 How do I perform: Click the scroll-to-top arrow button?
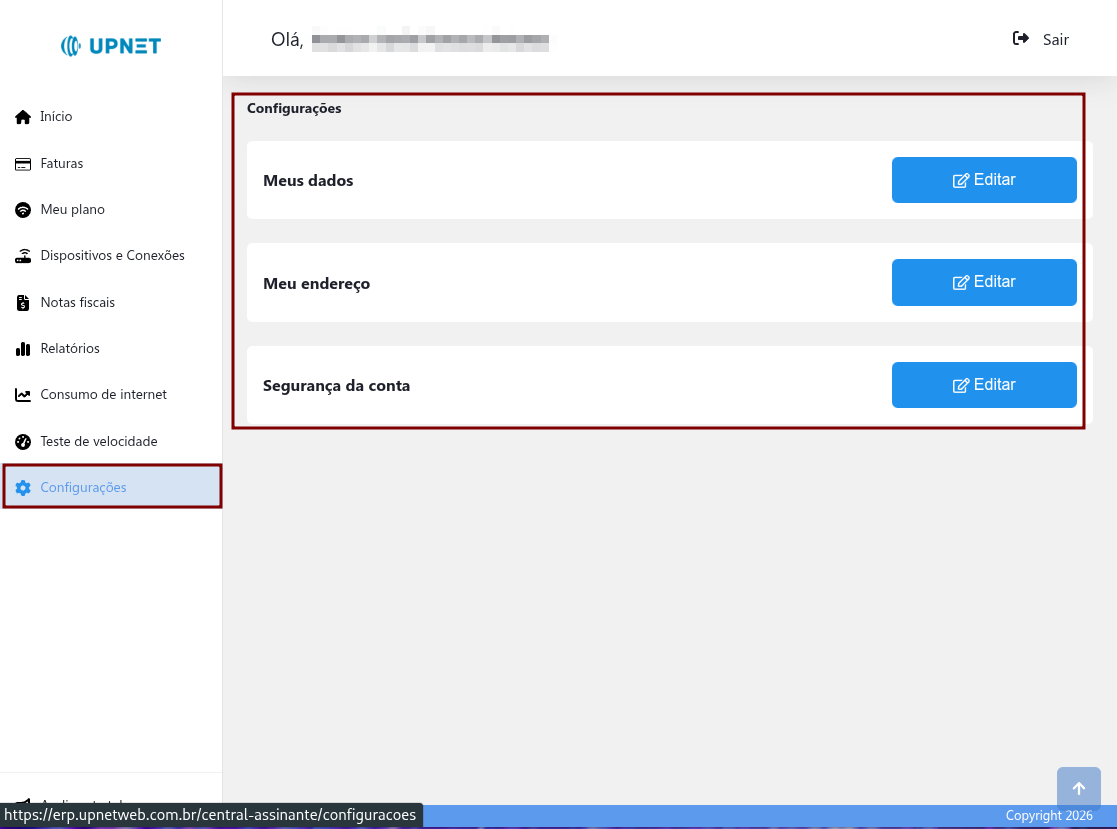pyautogui.click(x=1078, y=787)
